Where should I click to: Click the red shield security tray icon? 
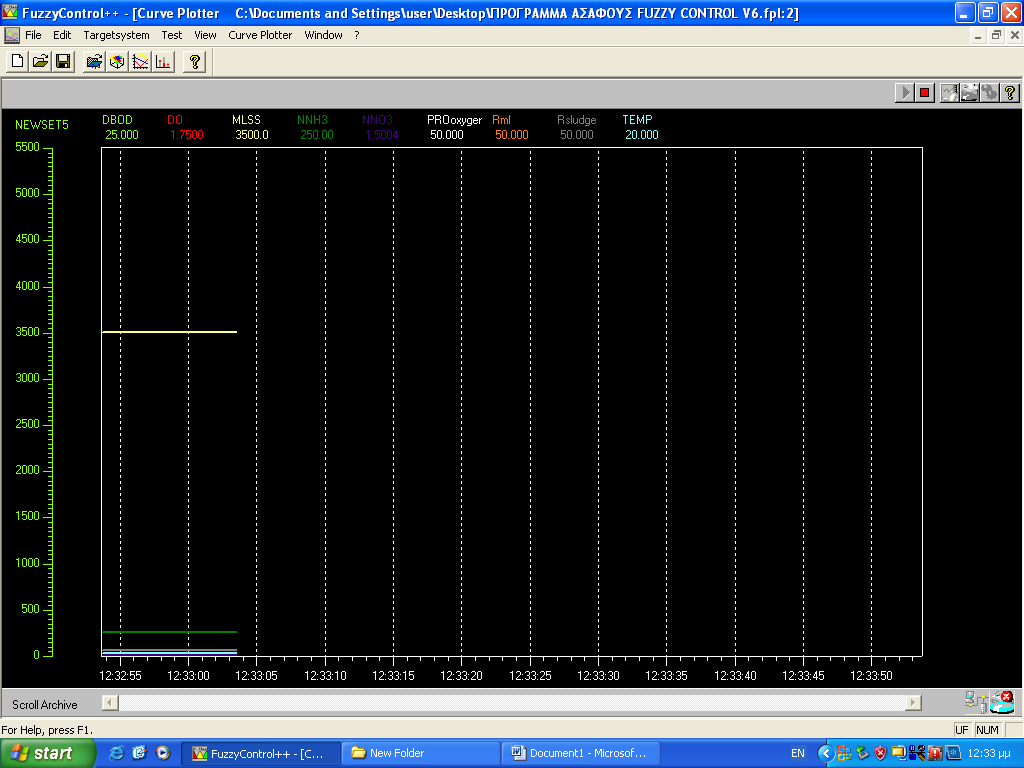pos(880,754)
